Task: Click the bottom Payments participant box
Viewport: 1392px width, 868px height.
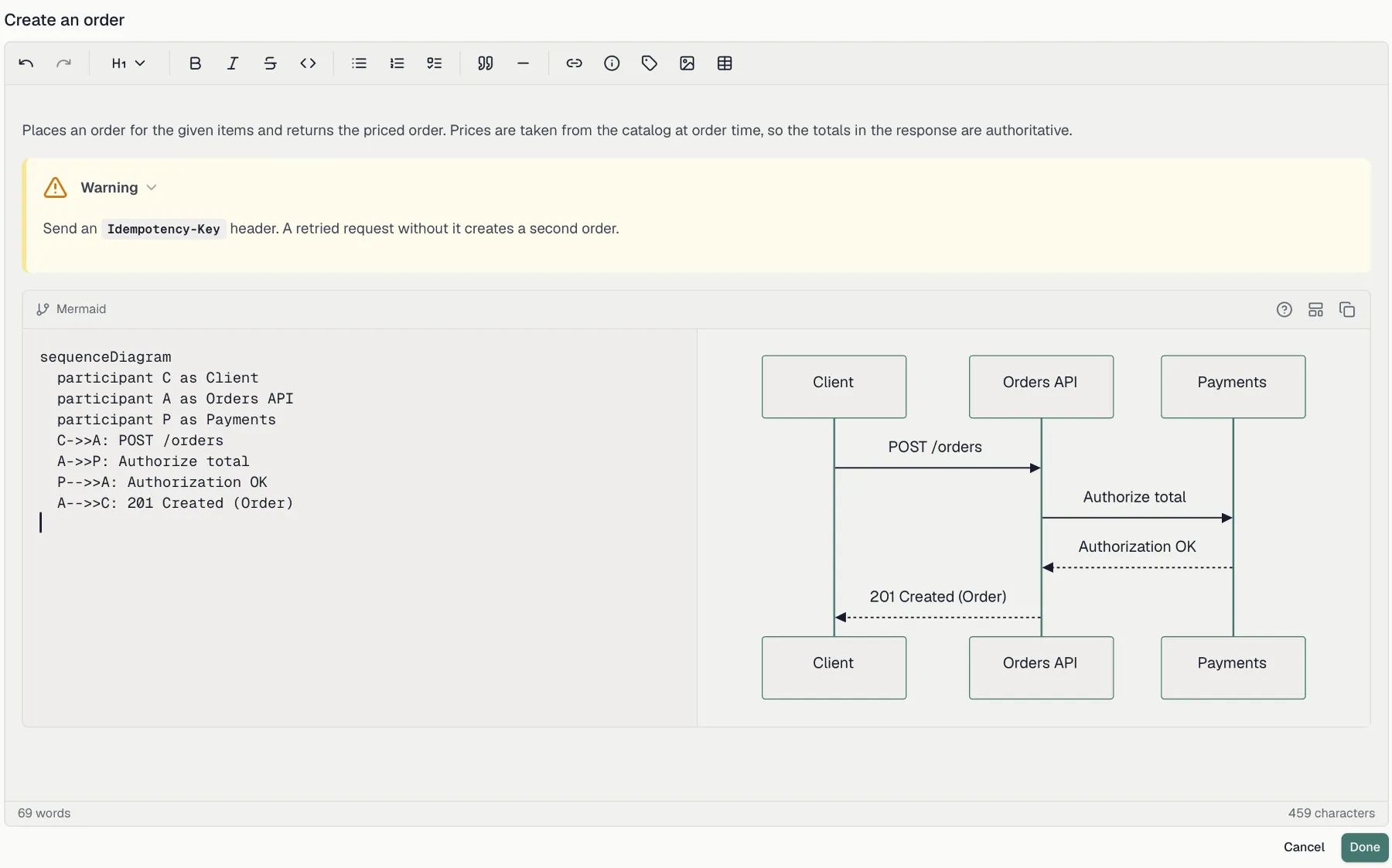Action: click(1233, 668)
